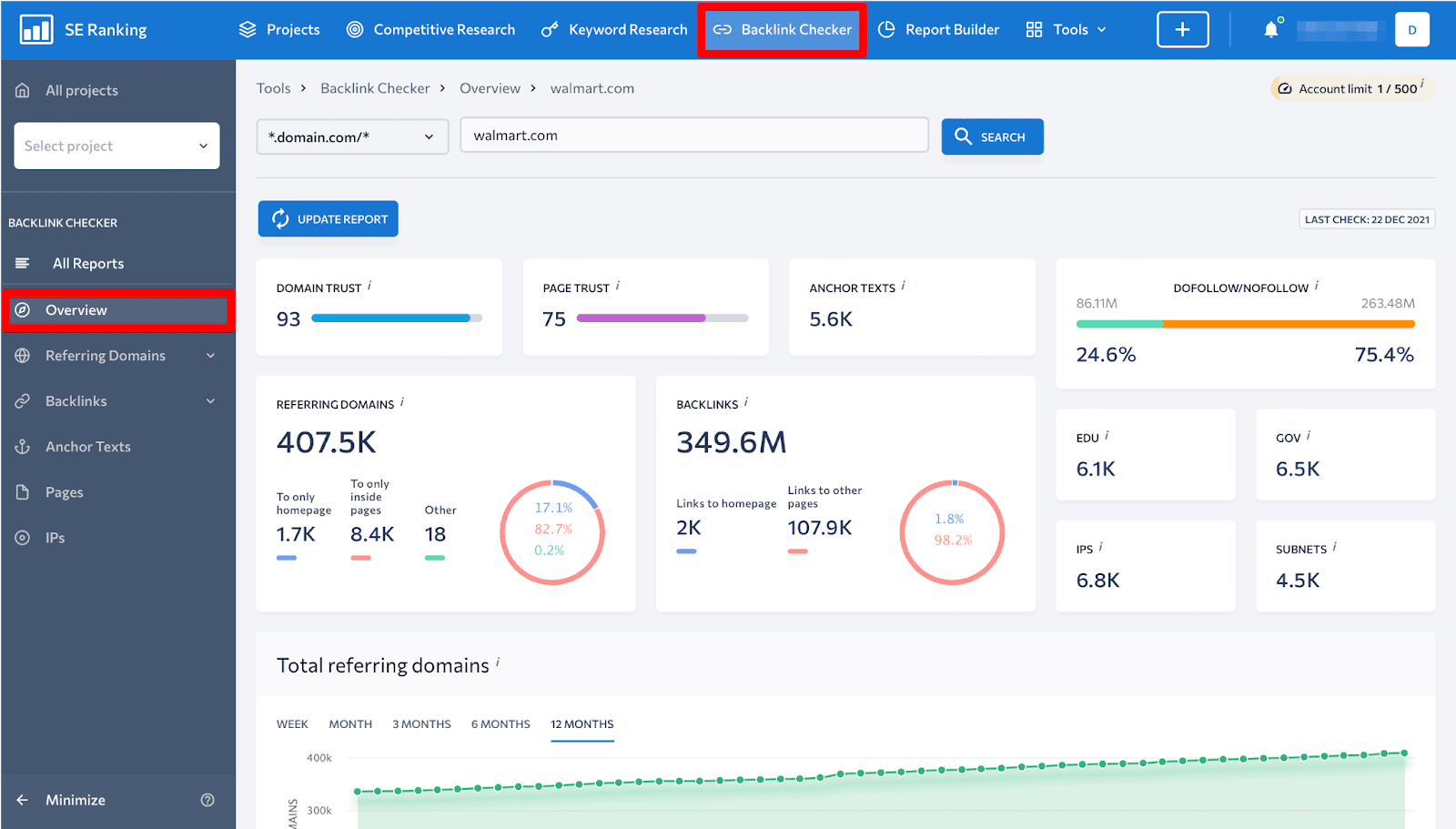Image resolution: width=1456 pixels, height=829 pixels.
Task: Click the Total referring domains info icon
Action: [498, 662]
